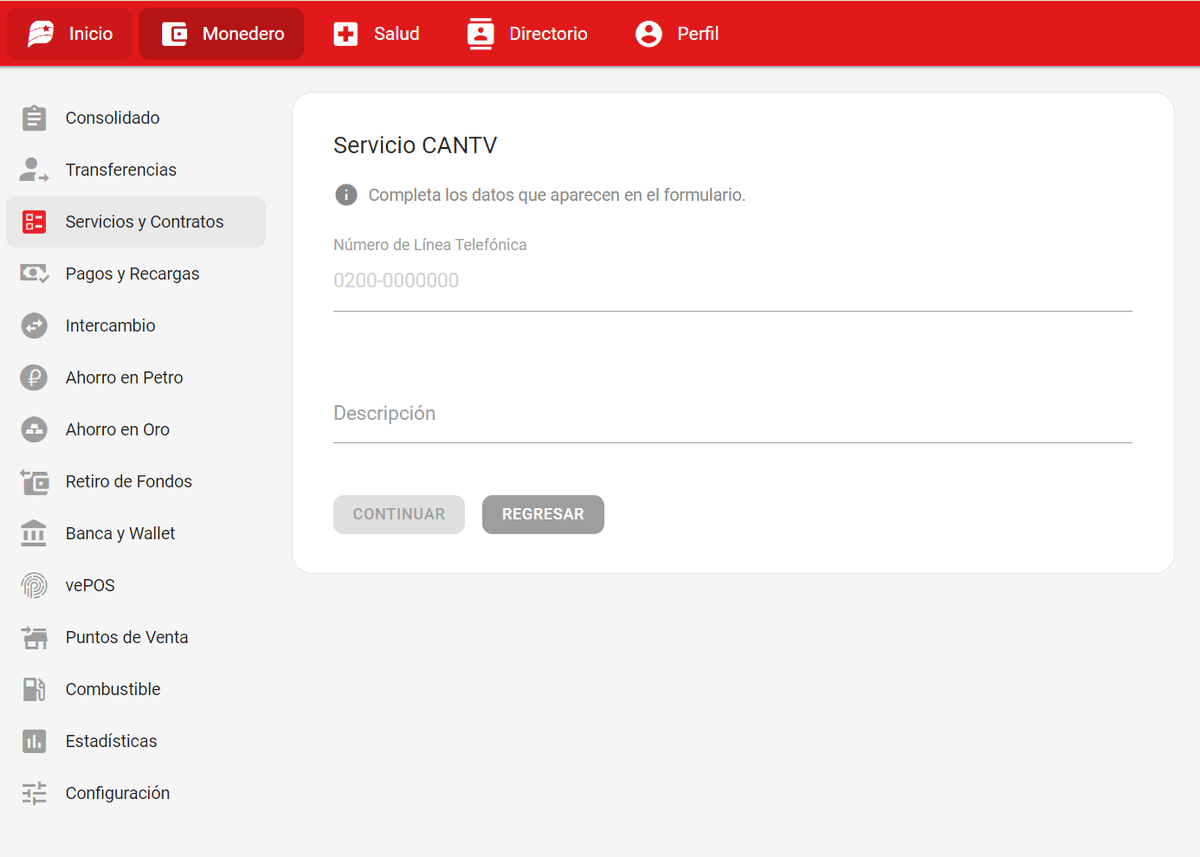Open the Perfil tab label
The image size is (1200, 857).
point(698,34)
